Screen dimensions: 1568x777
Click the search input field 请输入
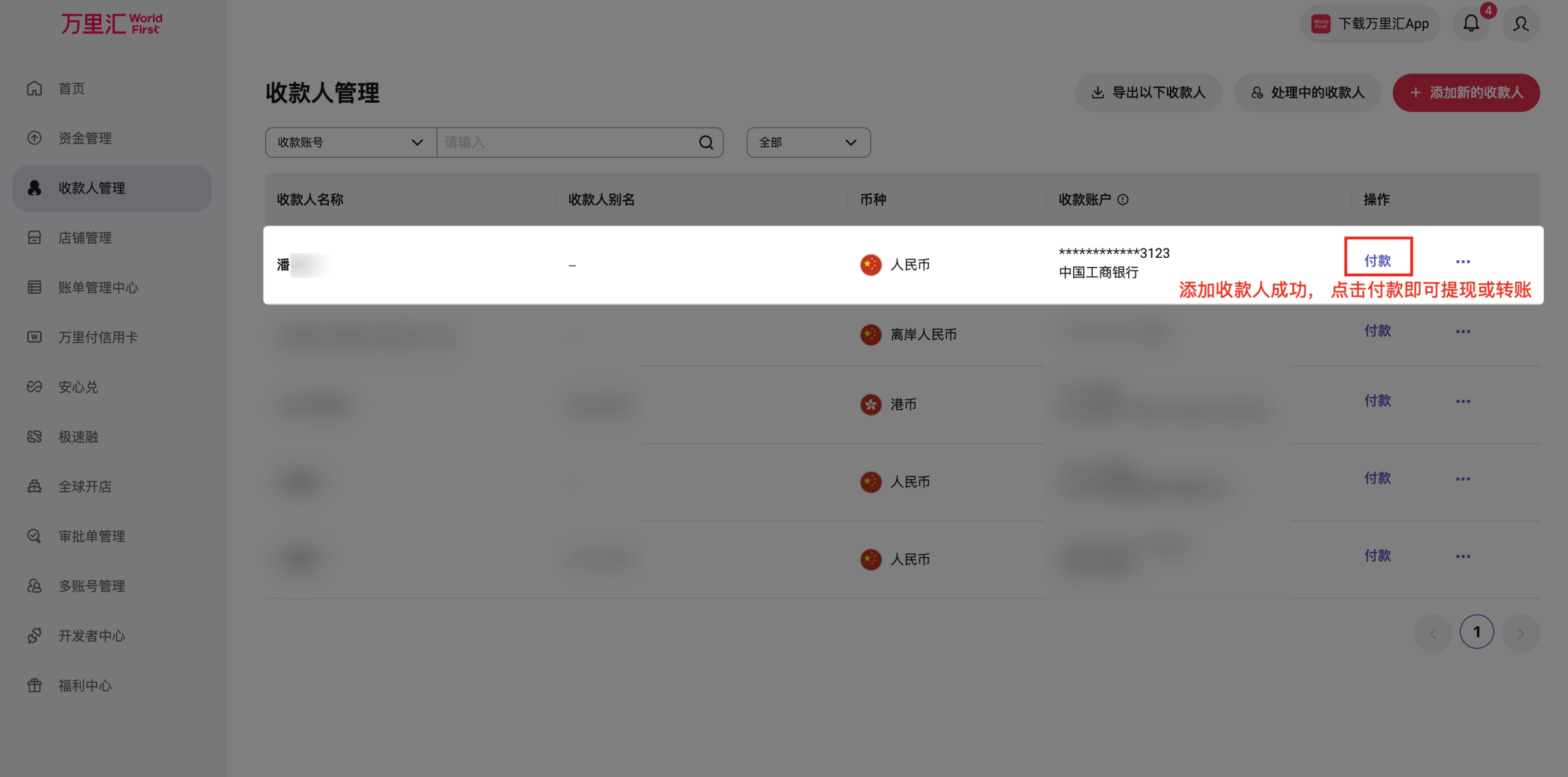point(551,142)
